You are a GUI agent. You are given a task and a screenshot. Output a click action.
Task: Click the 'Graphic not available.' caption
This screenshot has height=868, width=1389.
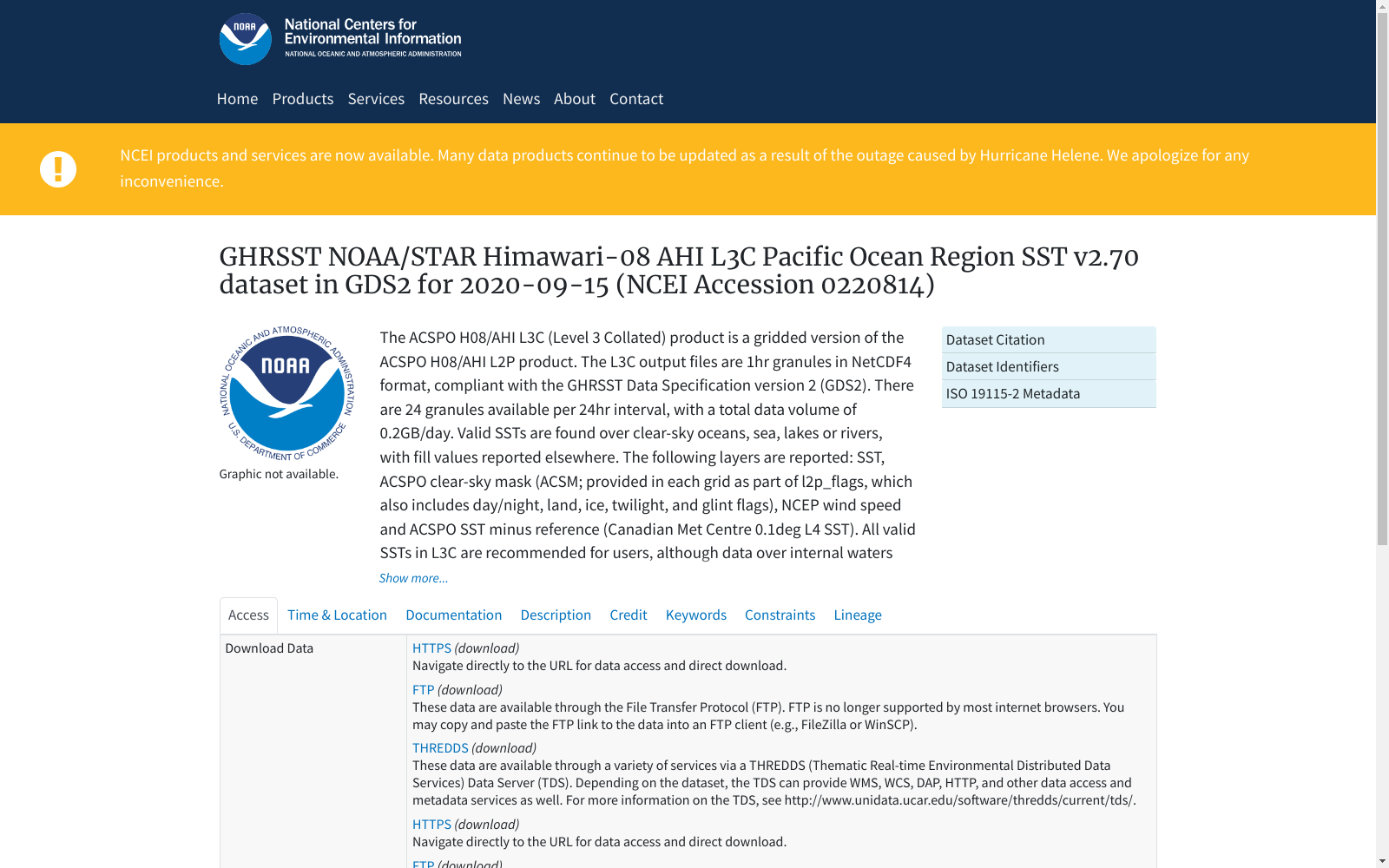pyautogui.click(x=279, y=474)
